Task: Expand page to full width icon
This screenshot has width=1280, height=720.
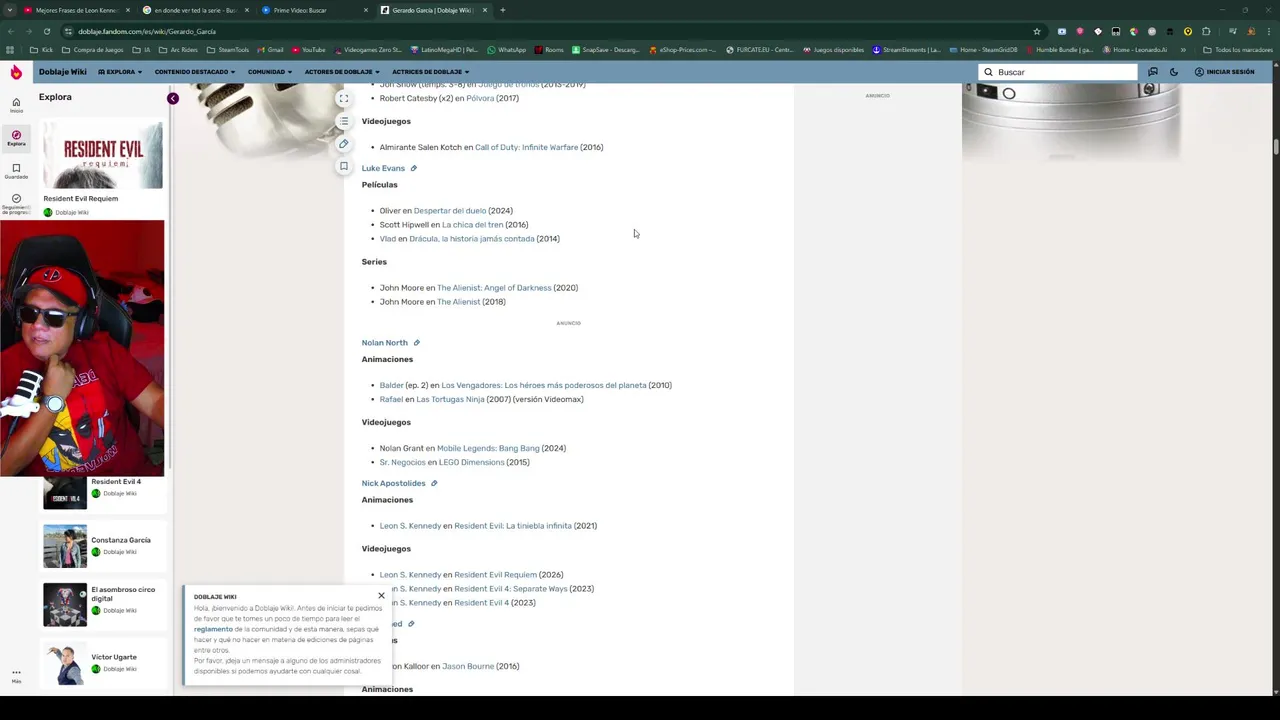Action: point(343,98)
